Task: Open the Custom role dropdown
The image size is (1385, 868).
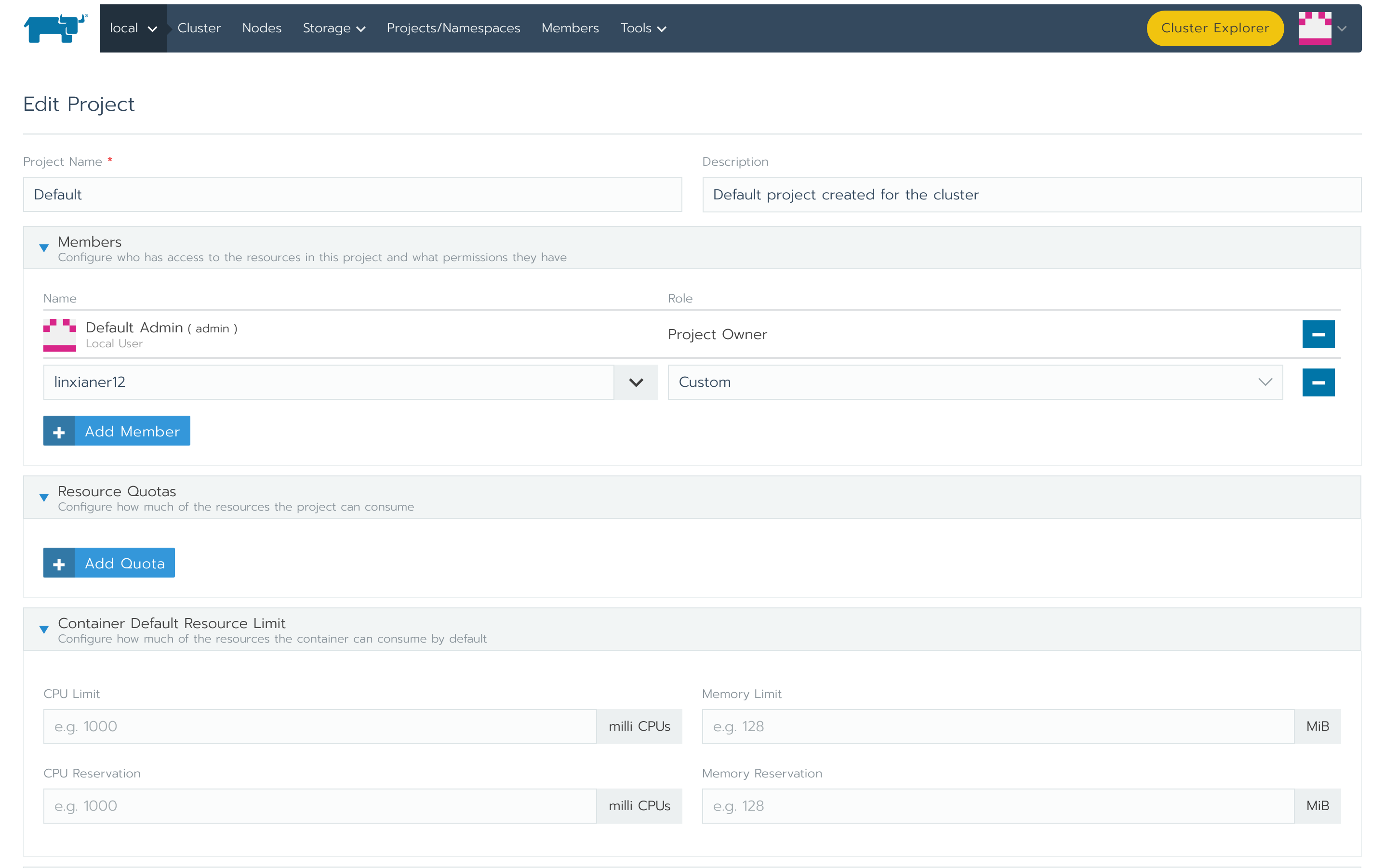Action: coord(974,382)
